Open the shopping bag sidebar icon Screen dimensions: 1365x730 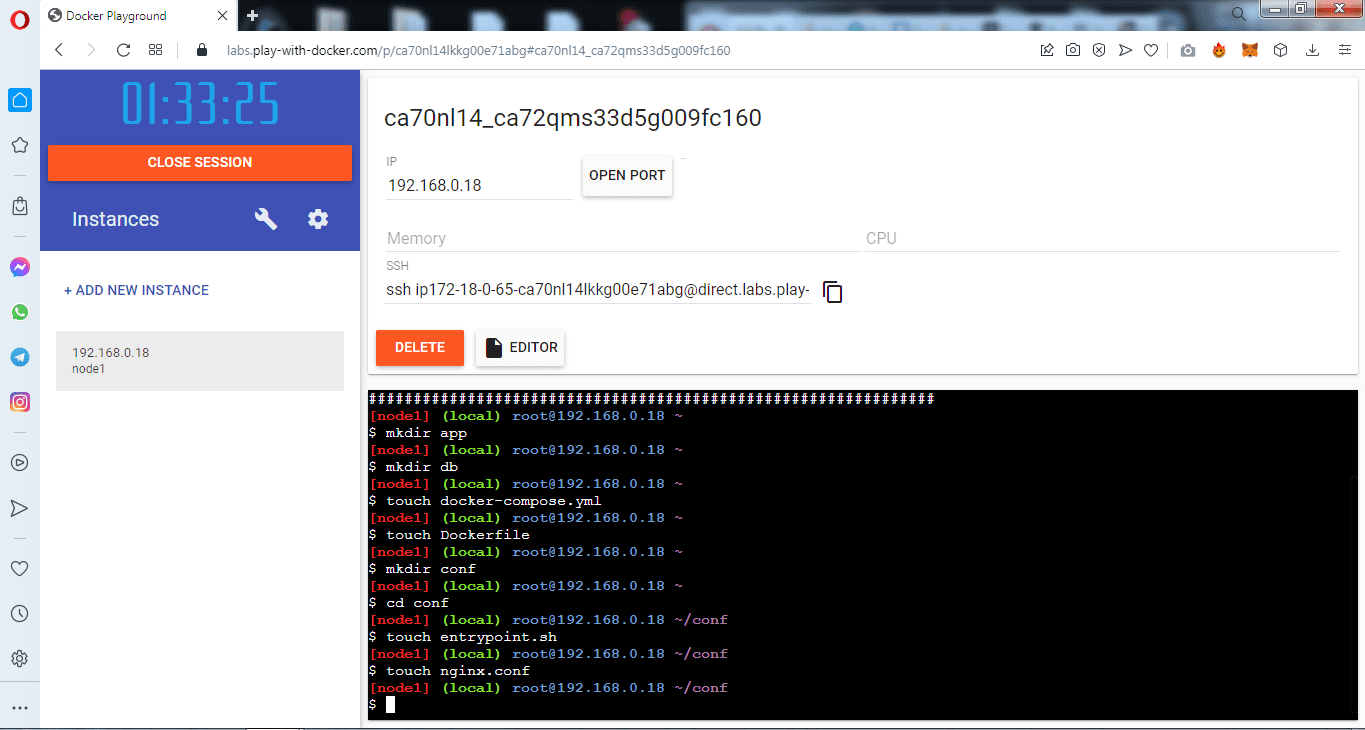[x=19, y=205]
